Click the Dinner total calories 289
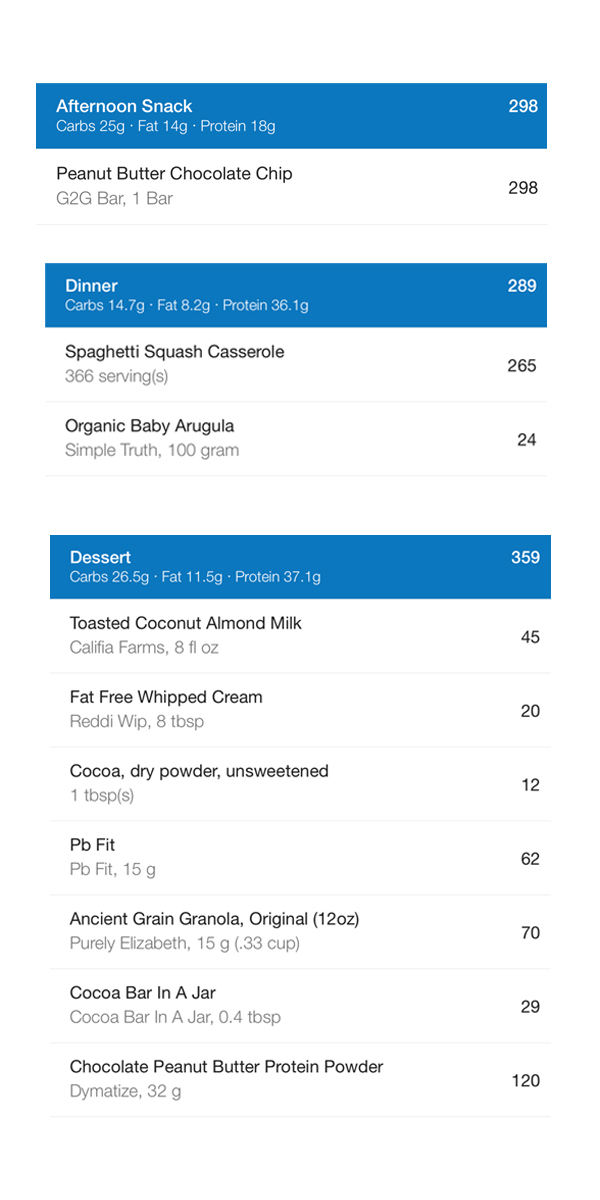 point(522,286)
